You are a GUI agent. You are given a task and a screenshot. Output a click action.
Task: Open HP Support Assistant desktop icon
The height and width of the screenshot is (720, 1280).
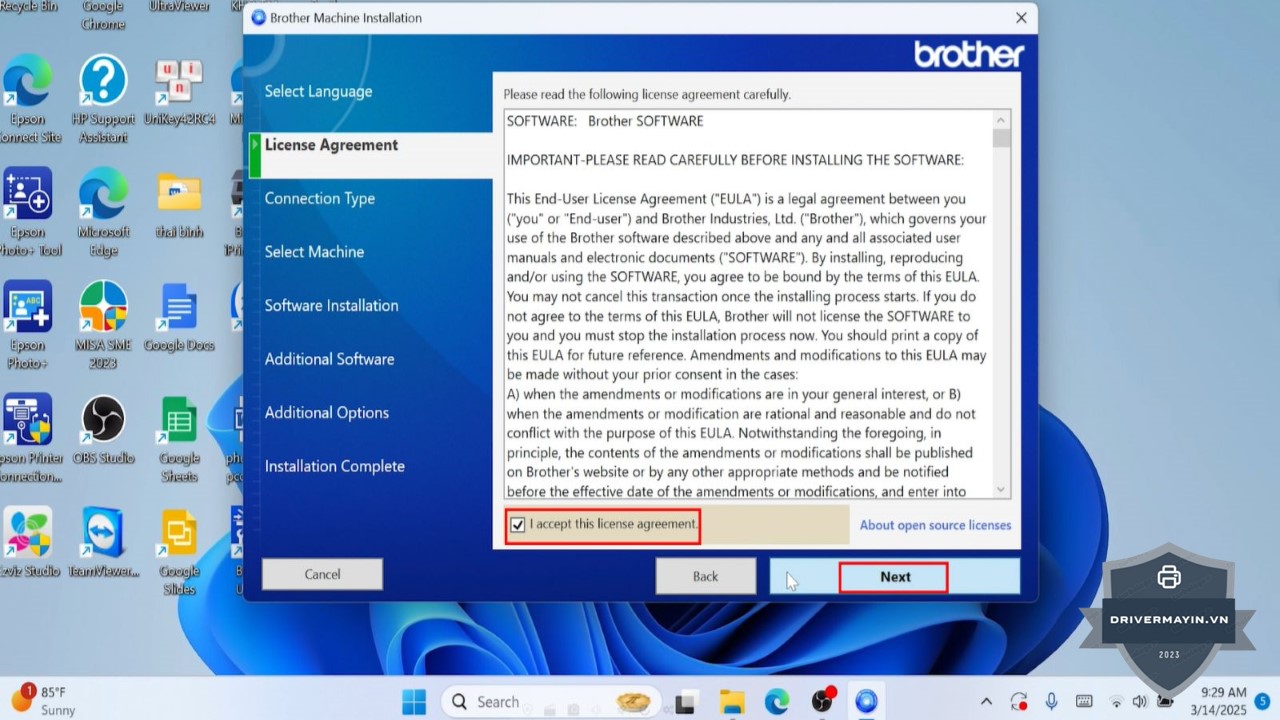coord(104,83)
